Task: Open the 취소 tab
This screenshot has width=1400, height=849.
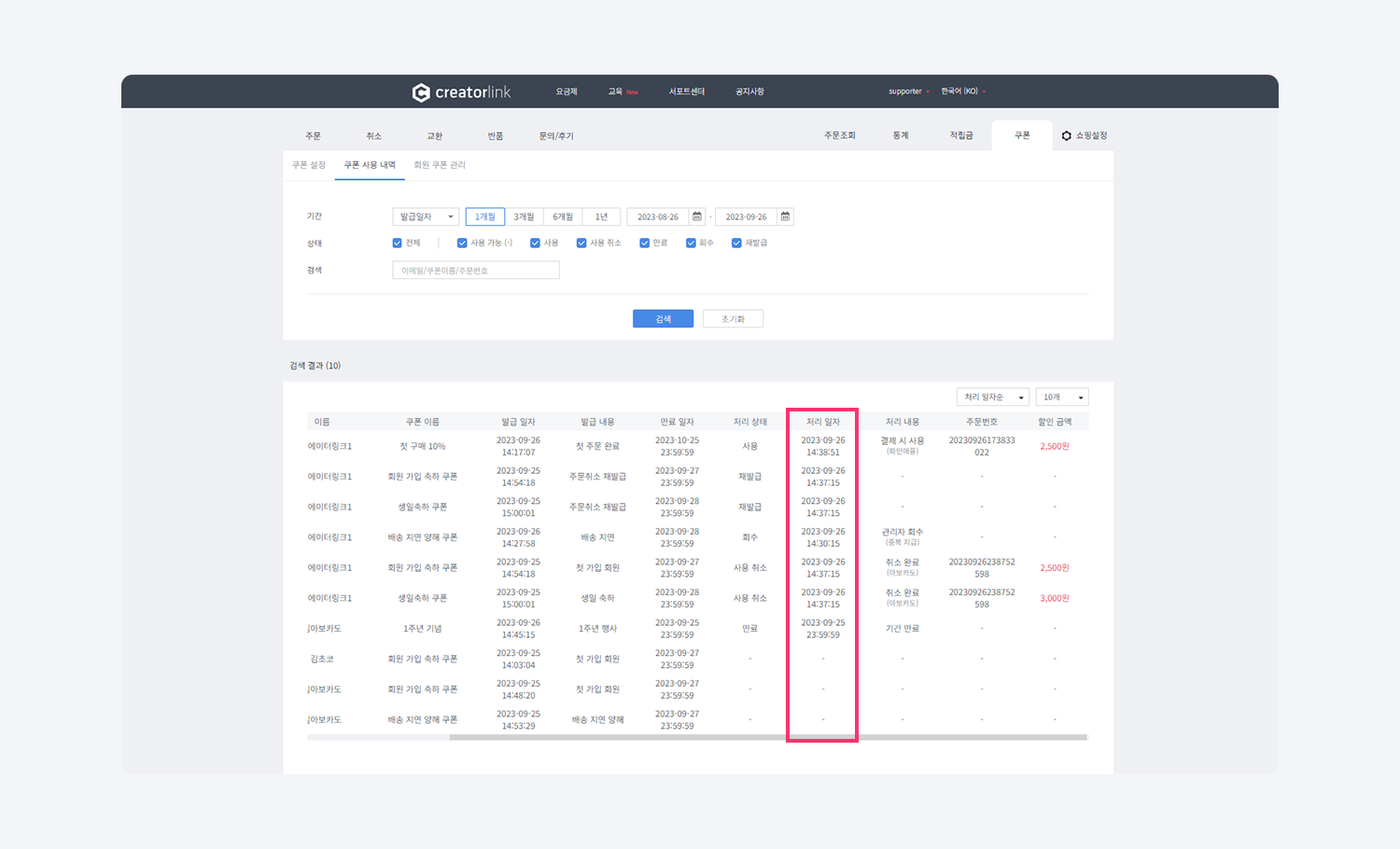Action: [374, 136]
